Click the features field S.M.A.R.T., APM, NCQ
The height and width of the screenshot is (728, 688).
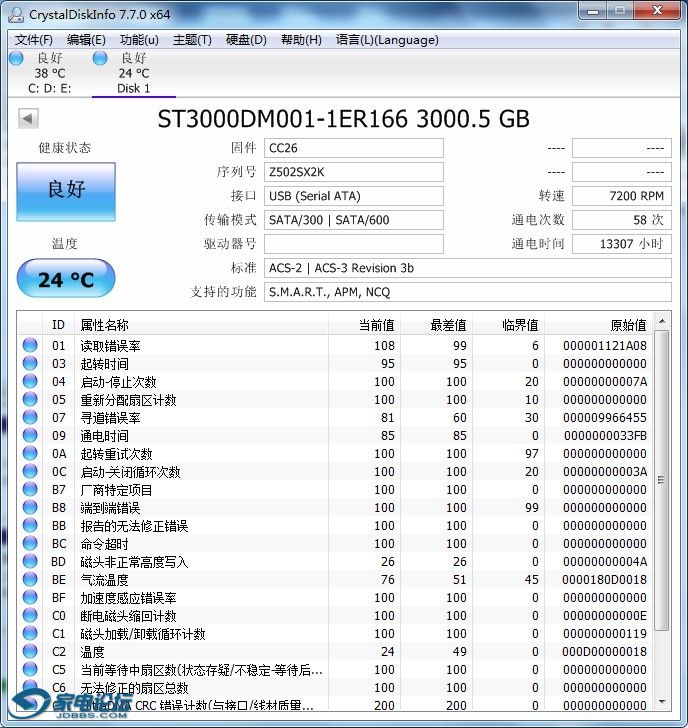pyautogui.click(x=467, y=292)
